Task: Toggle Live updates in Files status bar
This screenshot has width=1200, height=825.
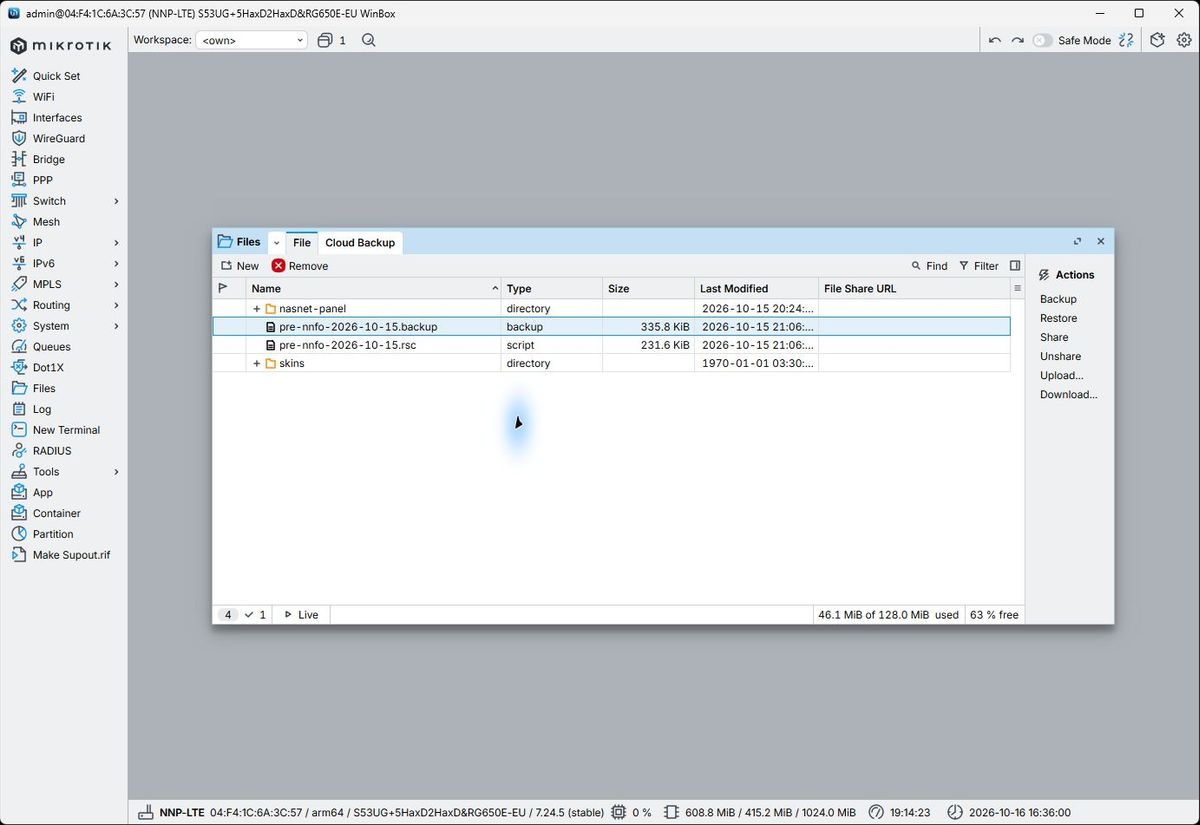Action: tap(301, 615)
